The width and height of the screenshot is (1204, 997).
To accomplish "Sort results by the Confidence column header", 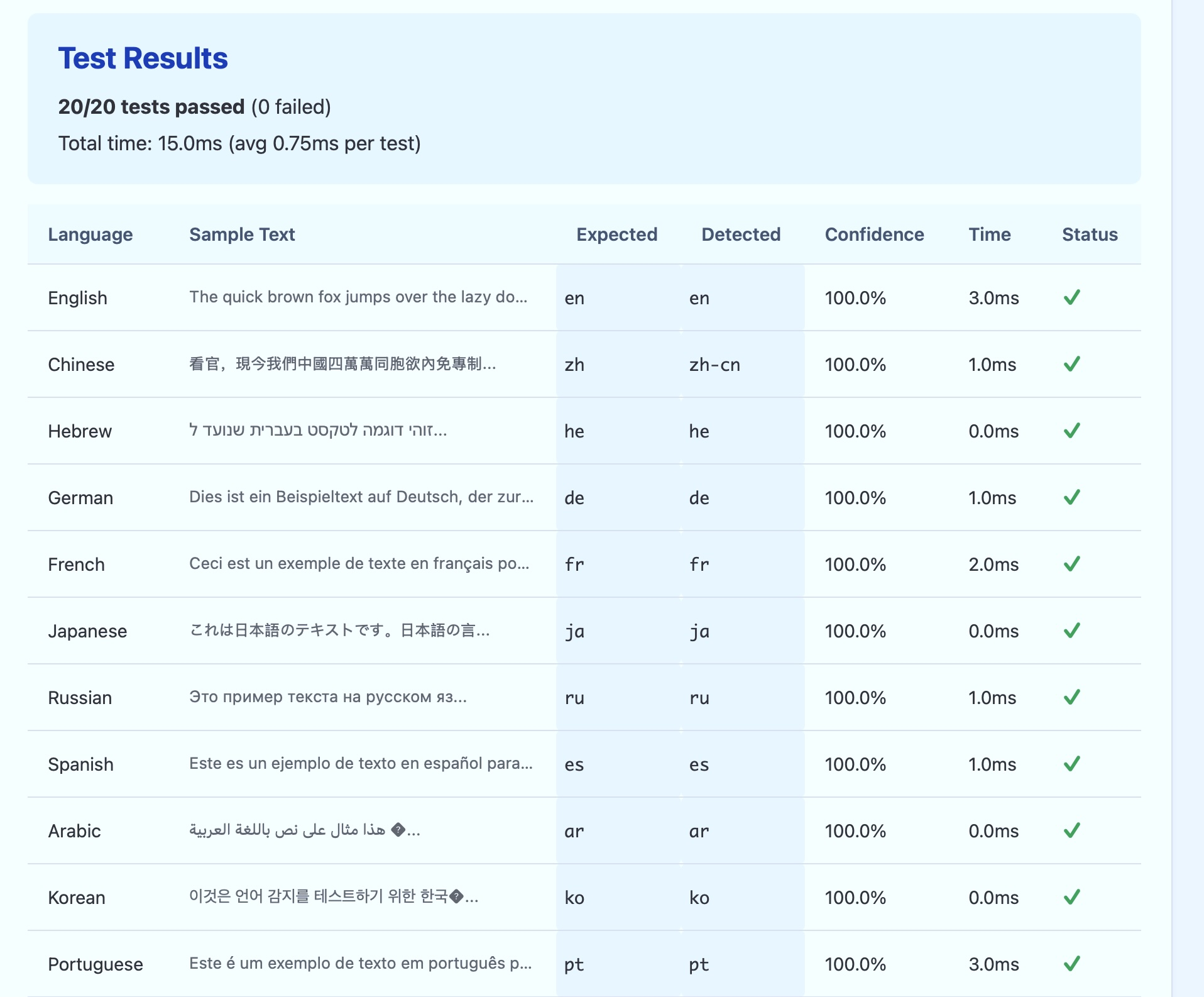I will click(x=874, y=234).
